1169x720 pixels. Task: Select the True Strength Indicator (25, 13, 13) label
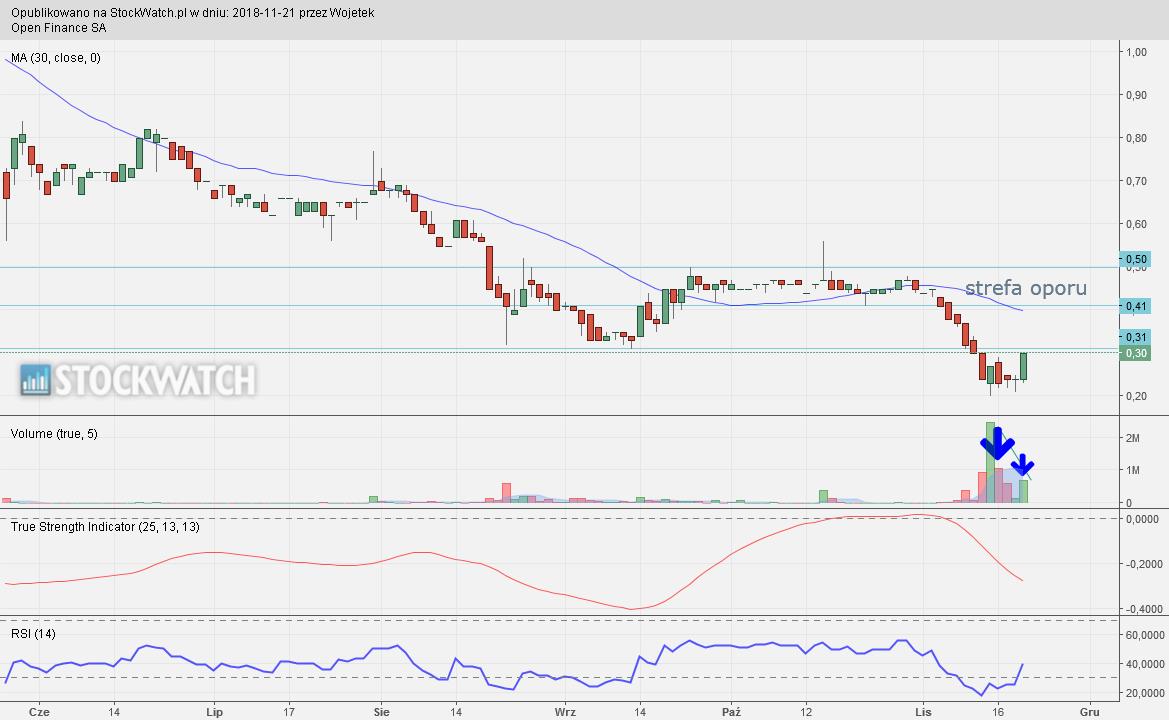[x=105, y=527]
